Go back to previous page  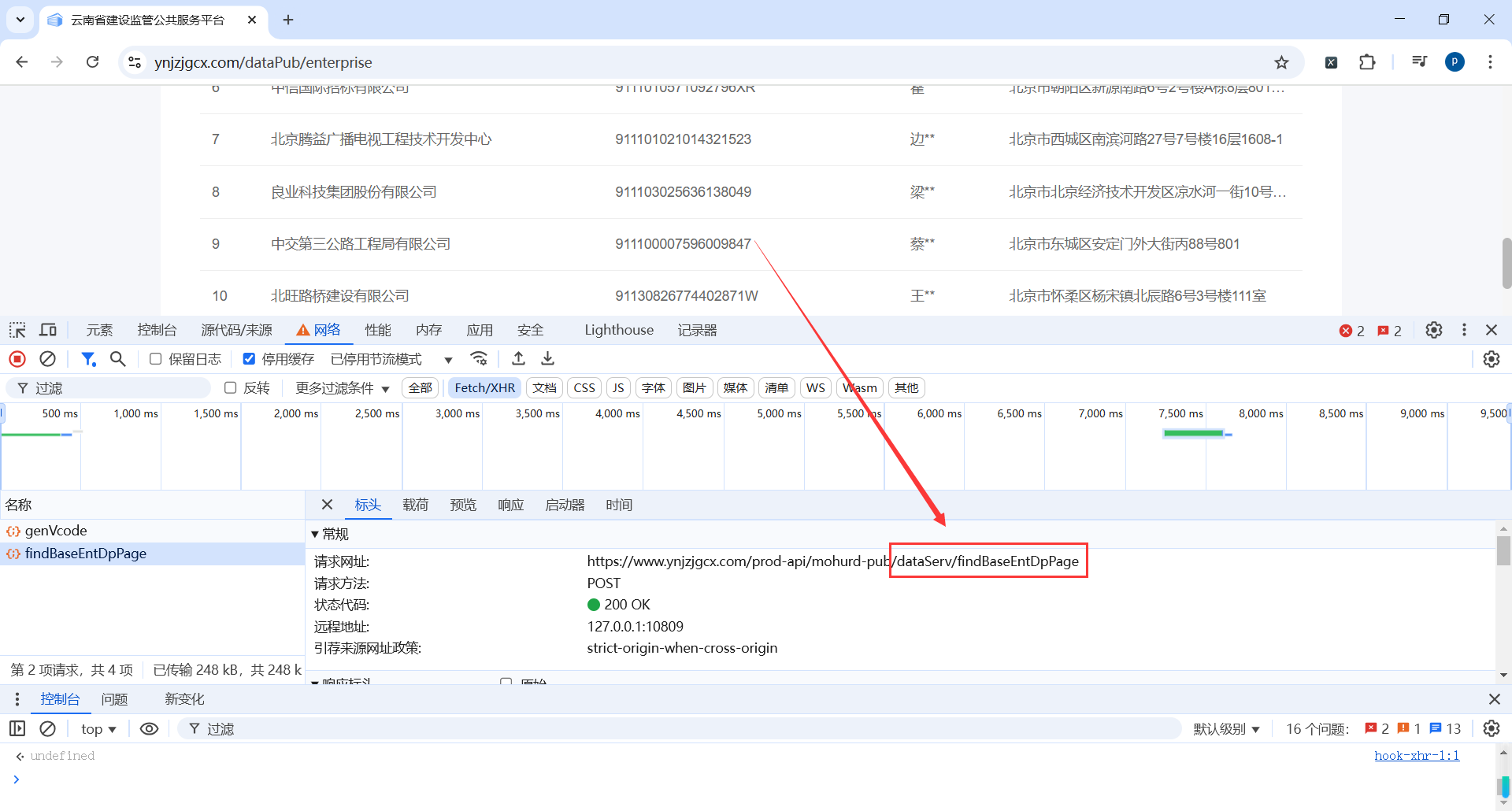point(22,62)
